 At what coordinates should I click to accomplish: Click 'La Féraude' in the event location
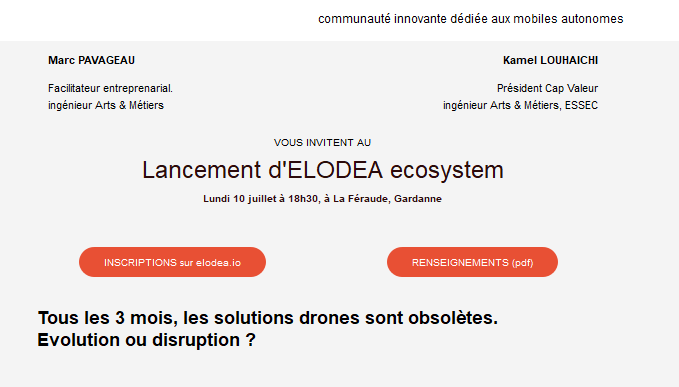(x=361, y=199)
